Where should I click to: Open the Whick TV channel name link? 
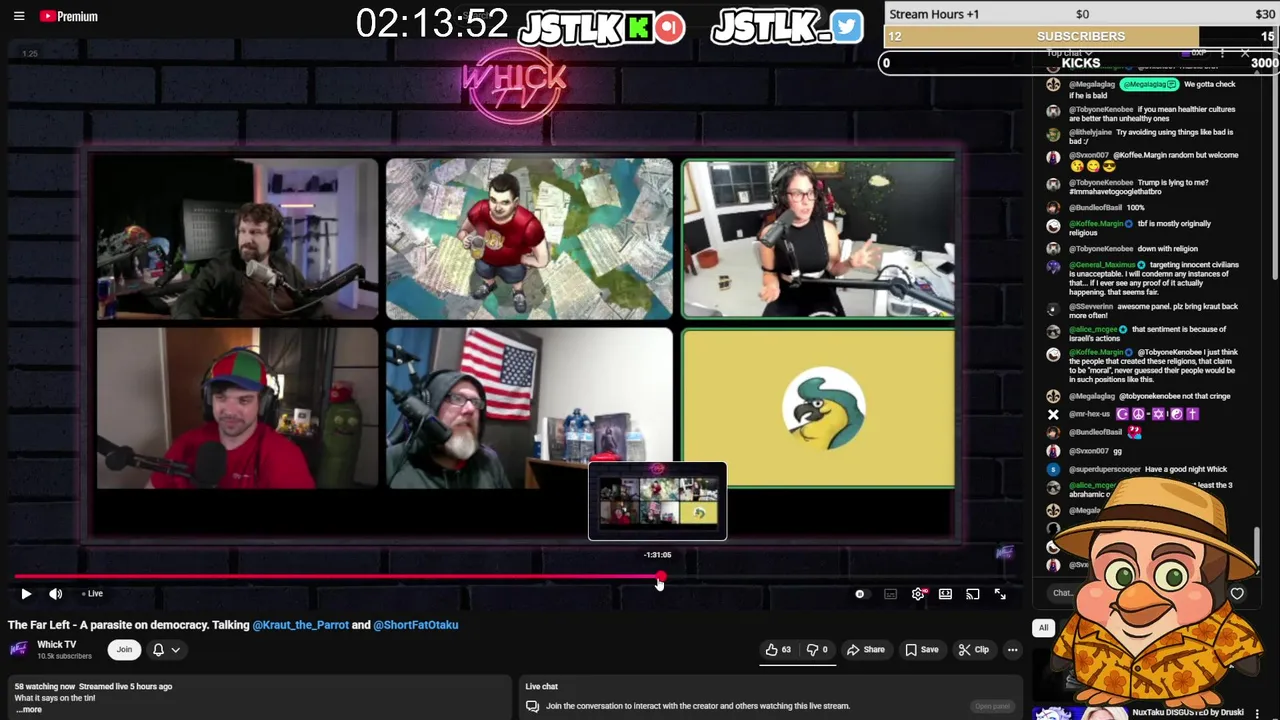point(56,645)
